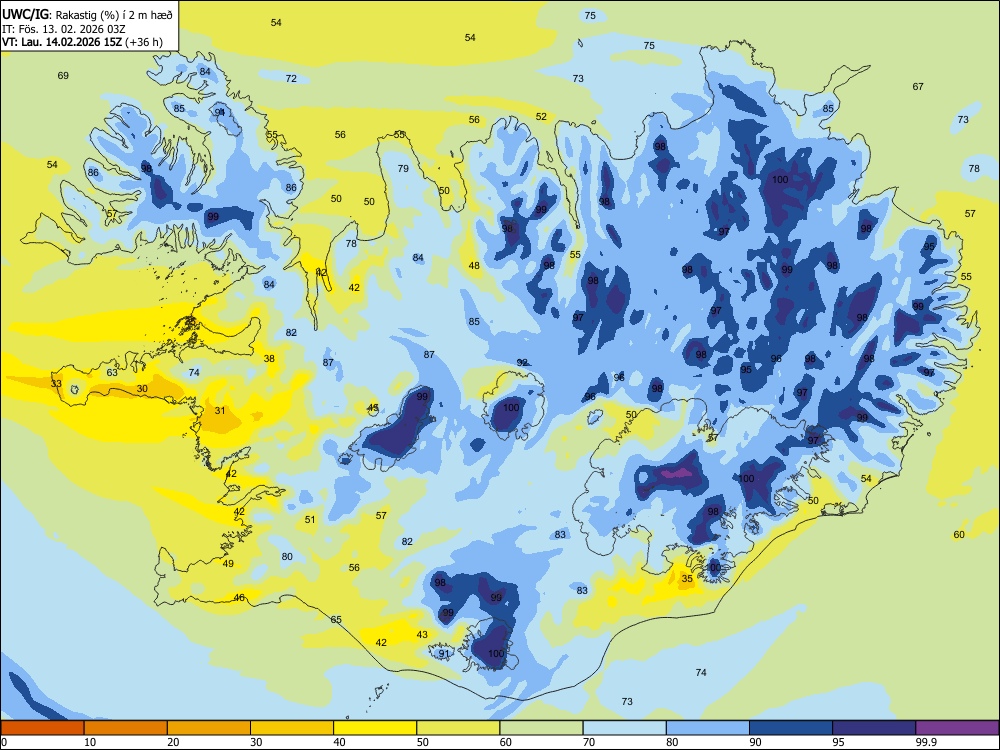Click the humidity value 52 on map
The width and height of the screenshot is (1000, 750).
541,117
